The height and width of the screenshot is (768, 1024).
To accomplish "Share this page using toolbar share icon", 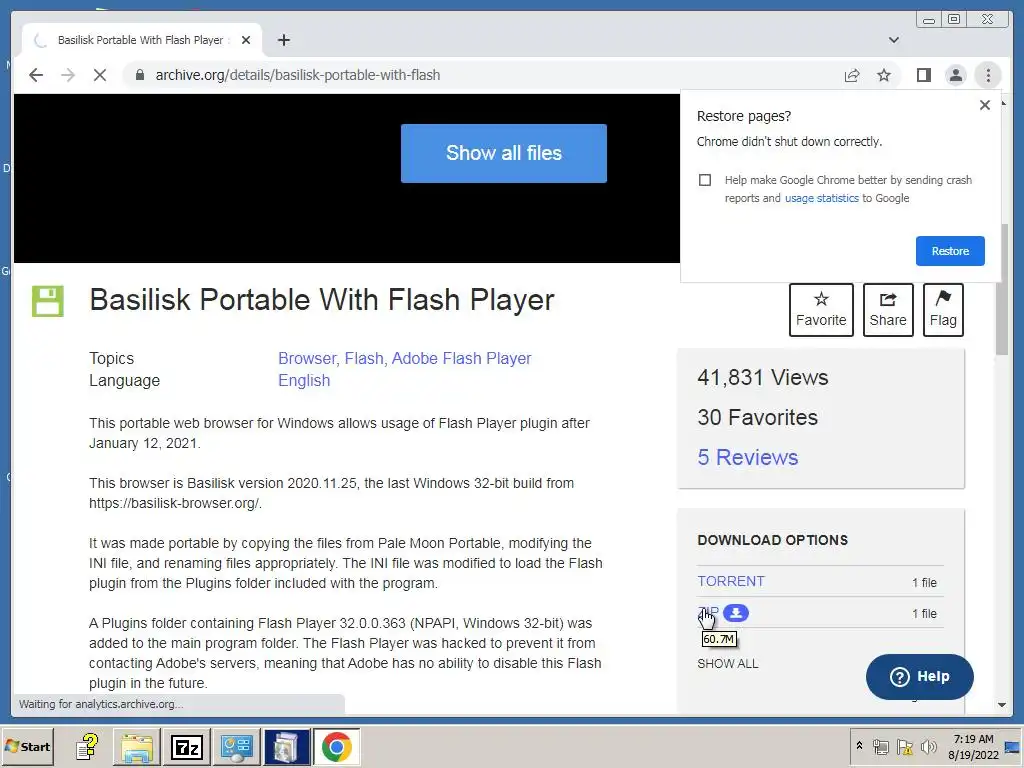I will 852,75.
